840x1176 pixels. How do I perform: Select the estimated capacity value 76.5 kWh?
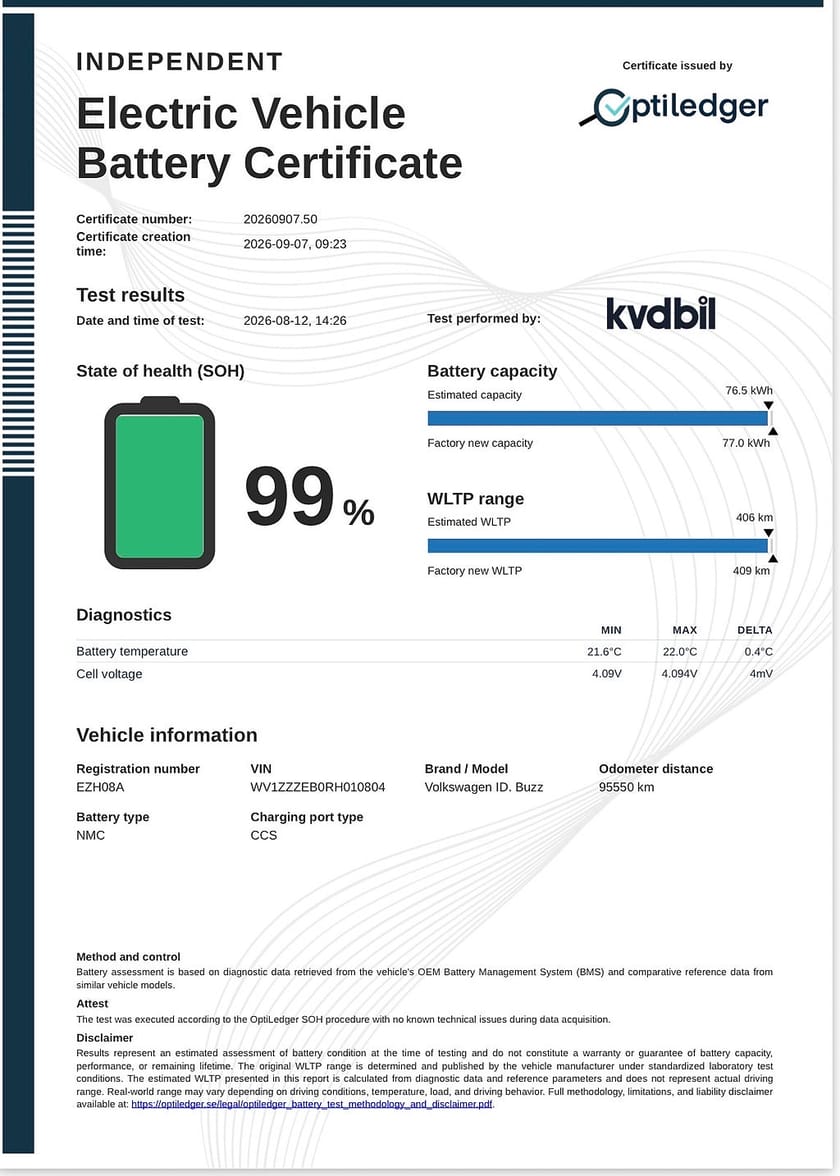pos(748,391)
